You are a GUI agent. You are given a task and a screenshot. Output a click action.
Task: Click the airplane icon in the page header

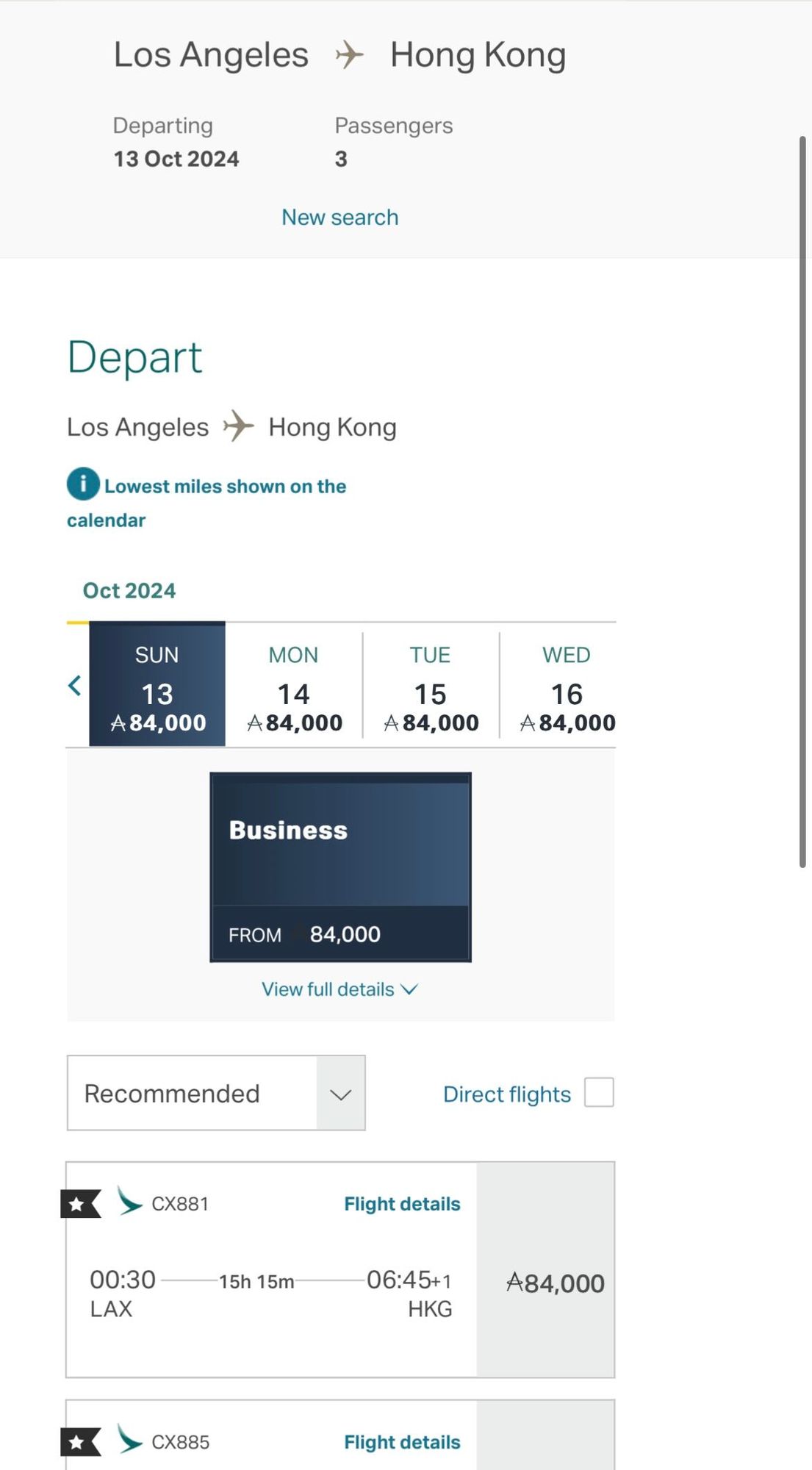coord(350,55)
